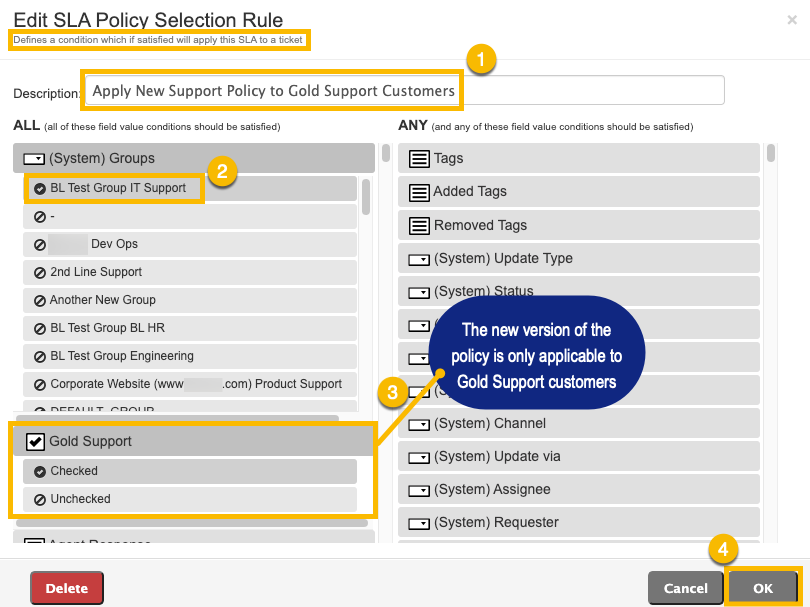810x607 pixels.
Task: Expand the (System) Assignee field
Action: 579,489
